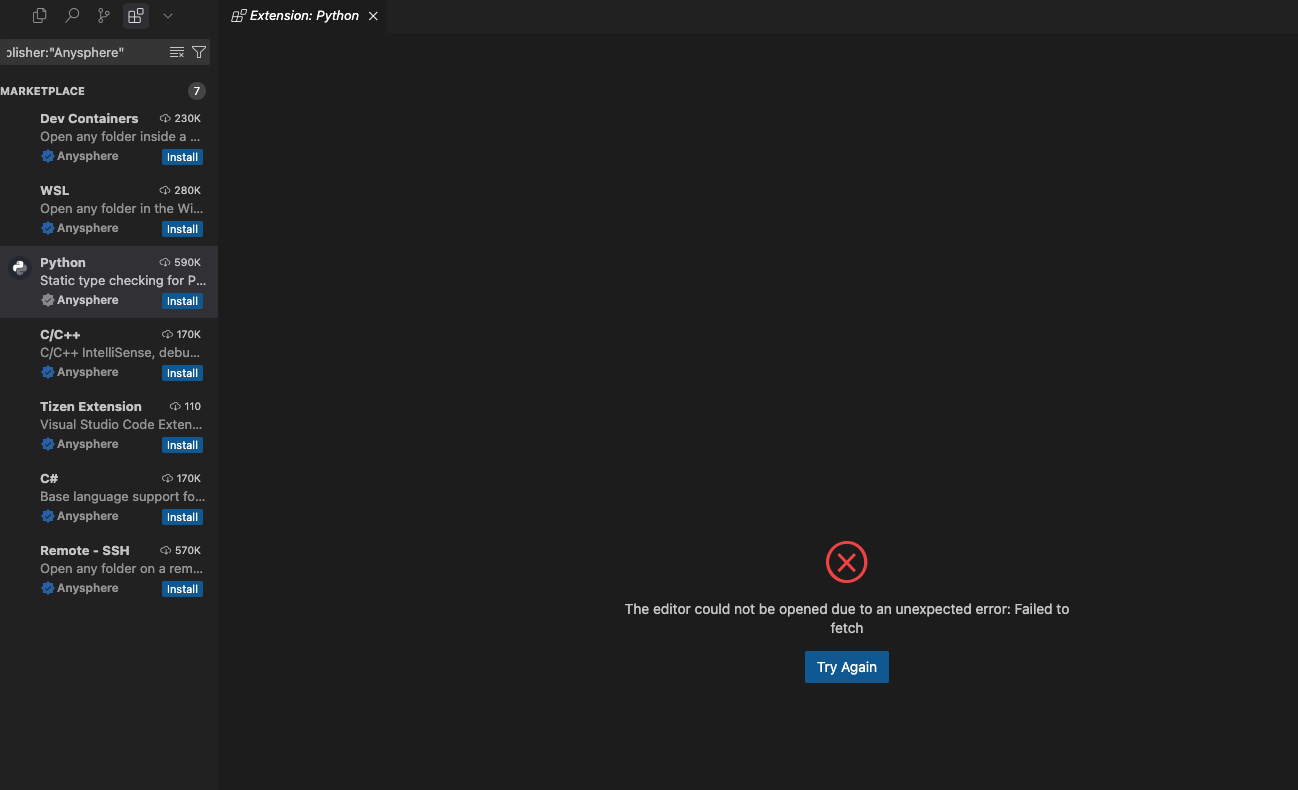1298x790 pixels.
Task: Click description "Static type checking for P..."
Action: [123, 280]
